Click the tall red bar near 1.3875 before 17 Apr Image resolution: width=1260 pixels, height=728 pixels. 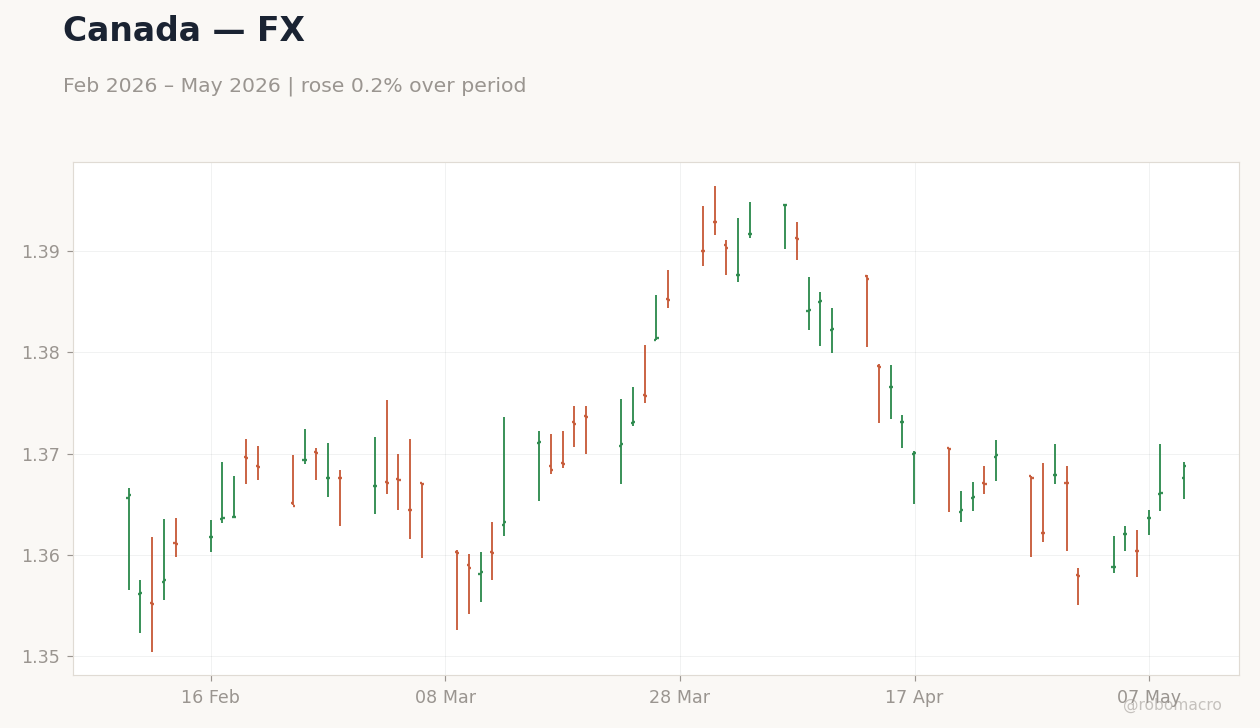pyautogui.click(x=867, y=311)
